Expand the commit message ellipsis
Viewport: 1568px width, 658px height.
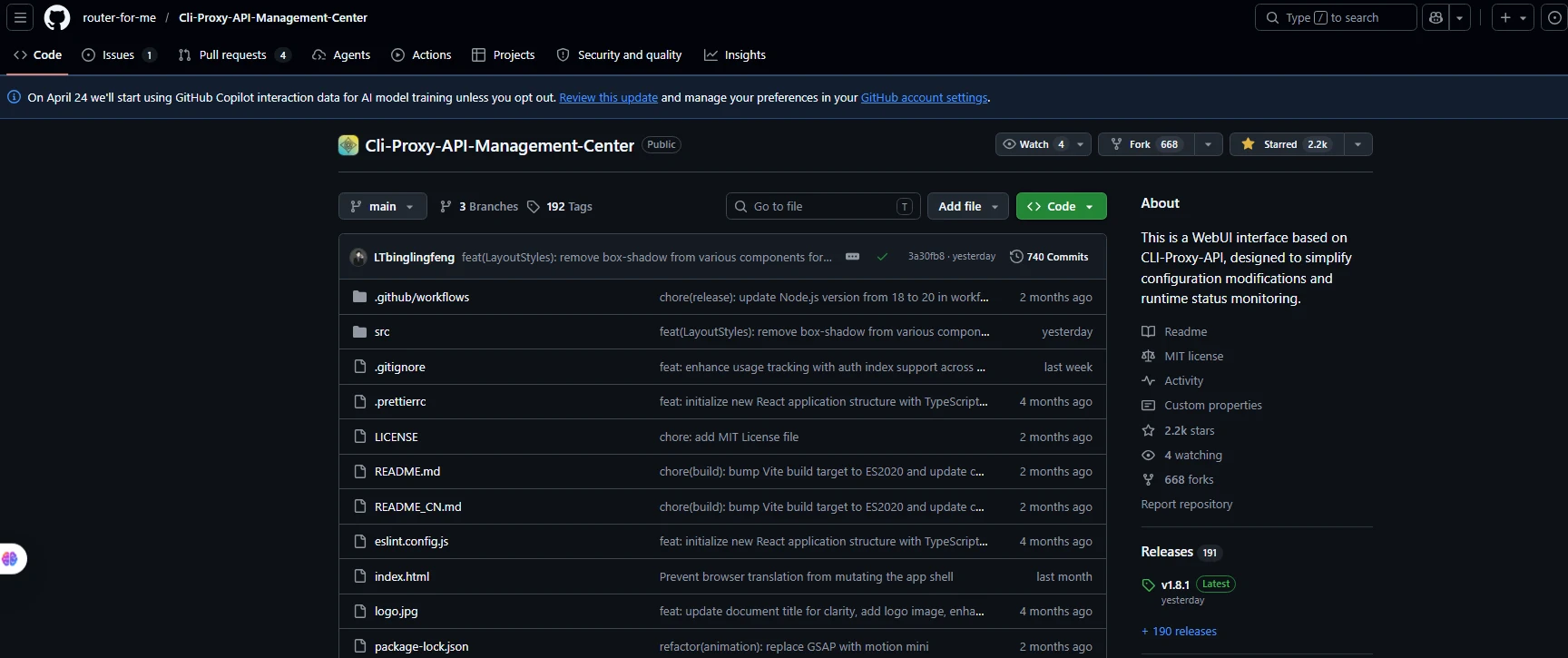coord(852,257)
